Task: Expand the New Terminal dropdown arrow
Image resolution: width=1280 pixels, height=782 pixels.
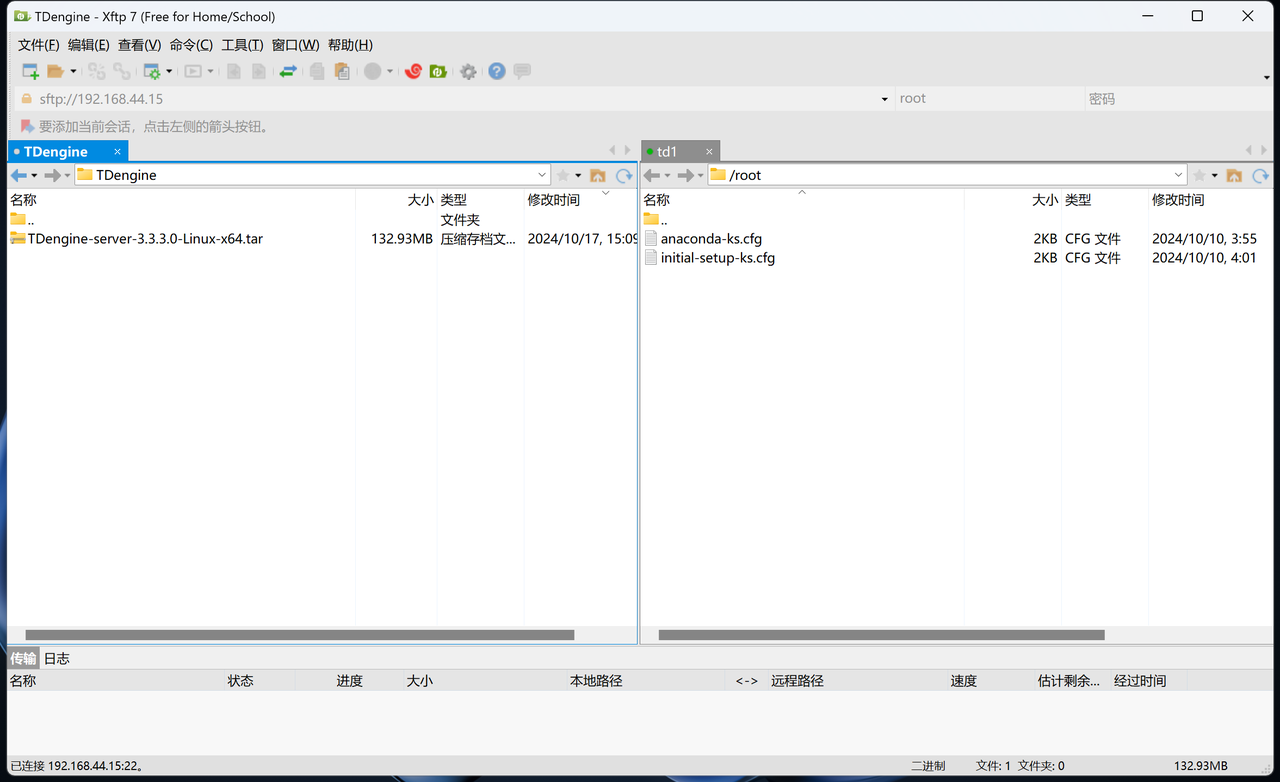Action: 210,71
